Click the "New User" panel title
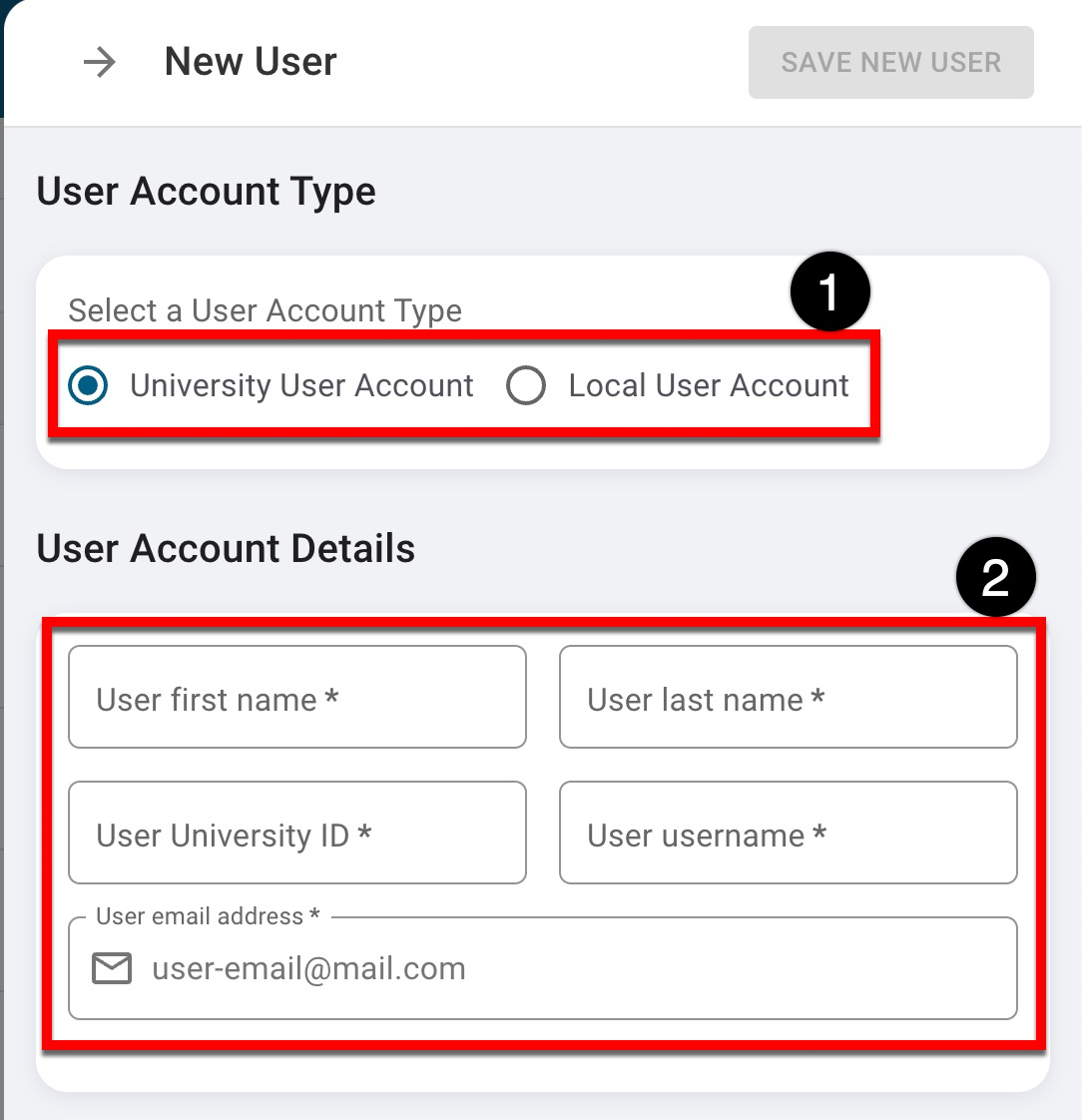Screen dimensions: 1082x1120 point(251,62)
